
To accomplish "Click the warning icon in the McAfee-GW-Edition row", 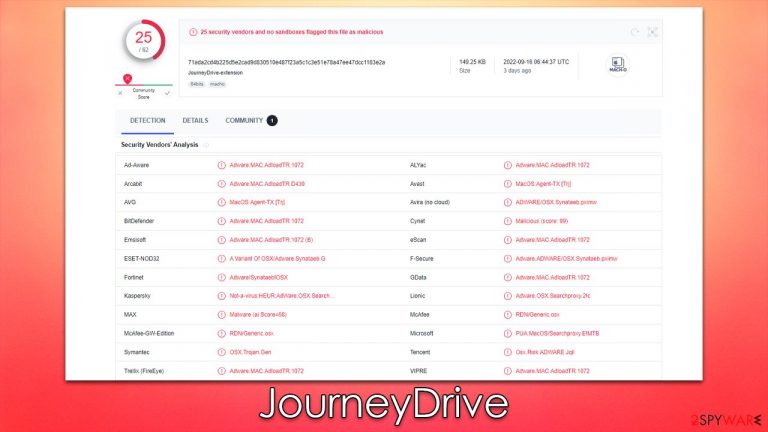I will tap(221, 334).
